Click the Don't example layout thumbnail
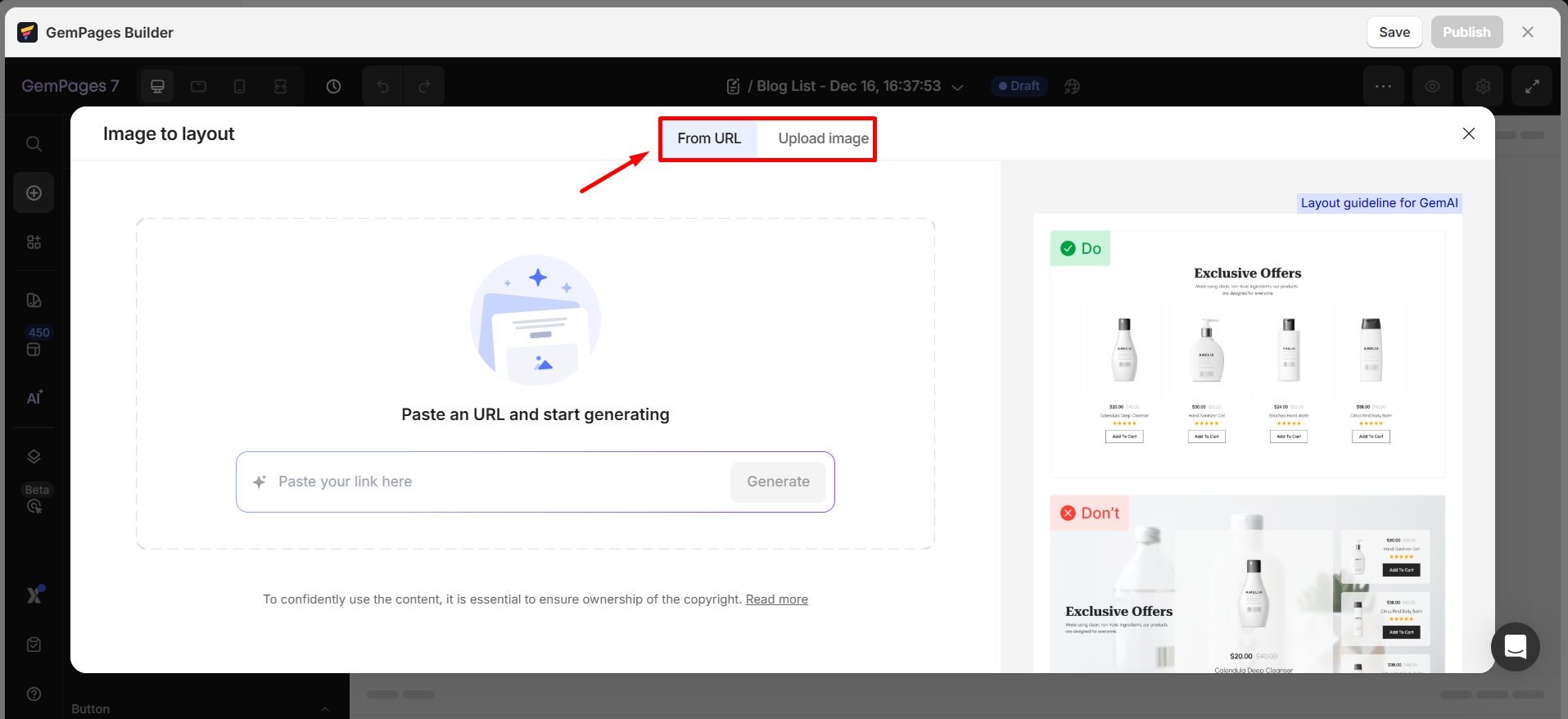Screen dimensions: 1568x719 (1248, 584)
